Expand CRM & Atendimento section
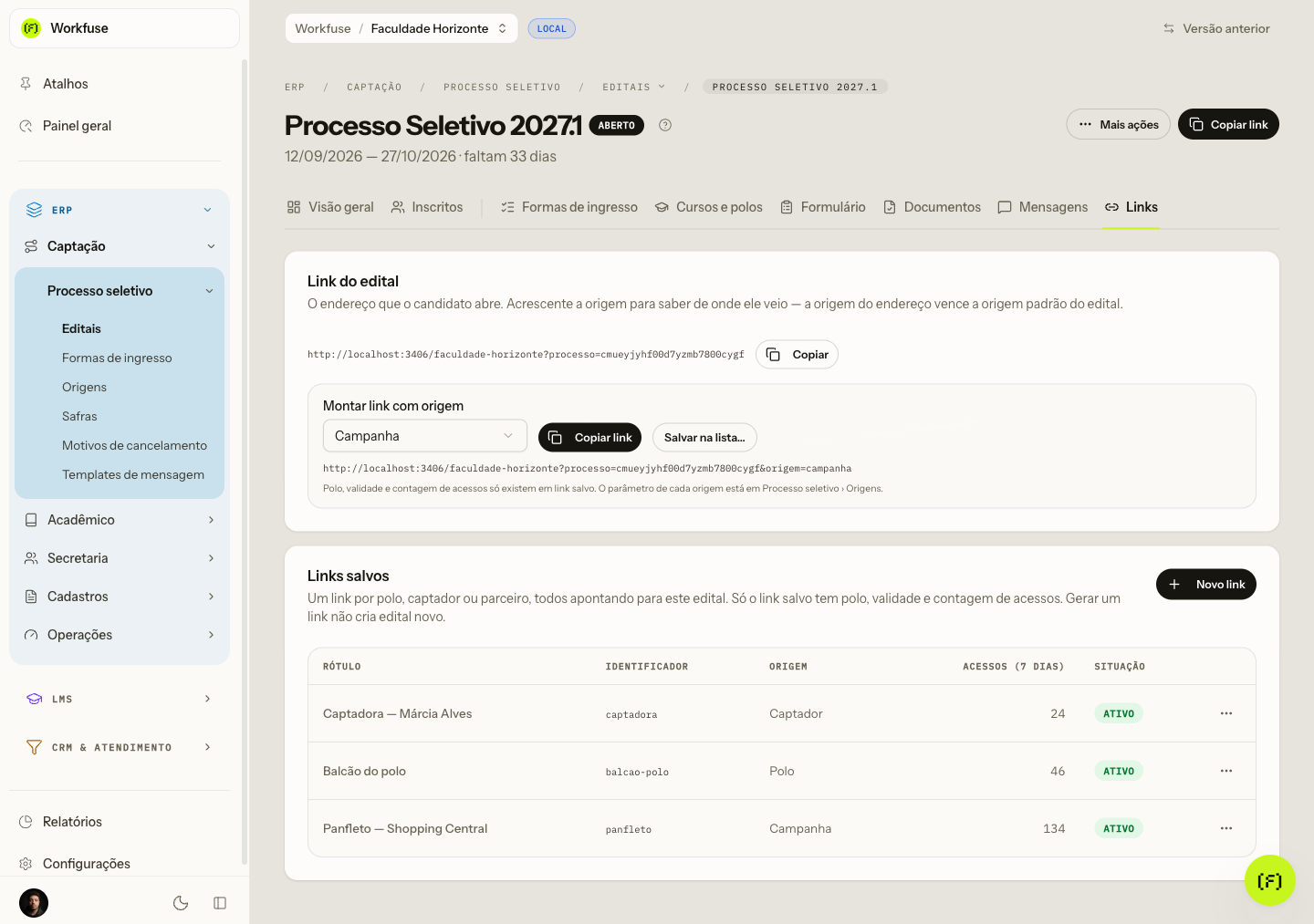 tap(120, 747)
